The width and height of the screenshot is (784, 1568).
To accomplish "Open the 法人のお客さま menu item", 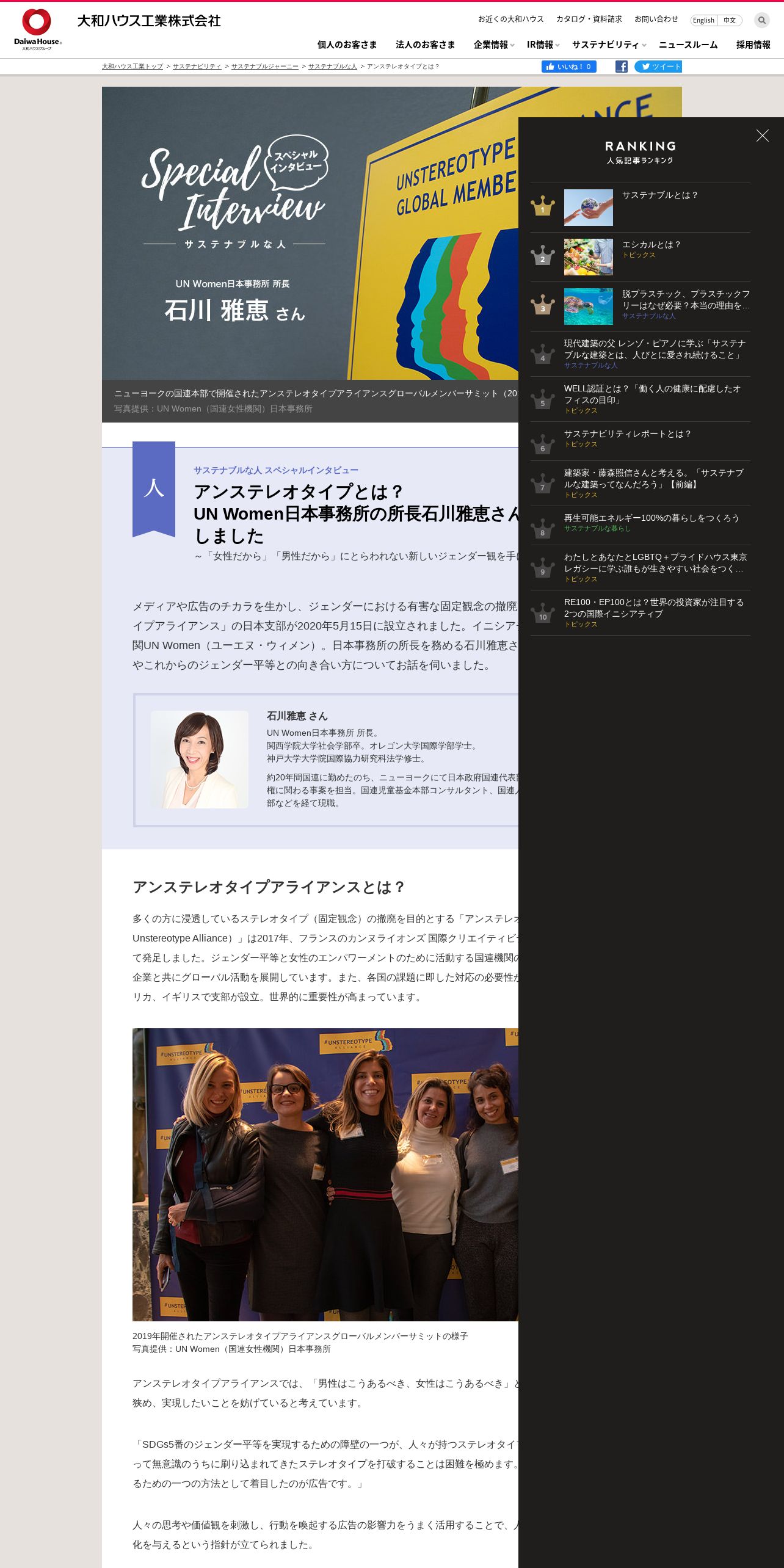I will coord(425,45).
